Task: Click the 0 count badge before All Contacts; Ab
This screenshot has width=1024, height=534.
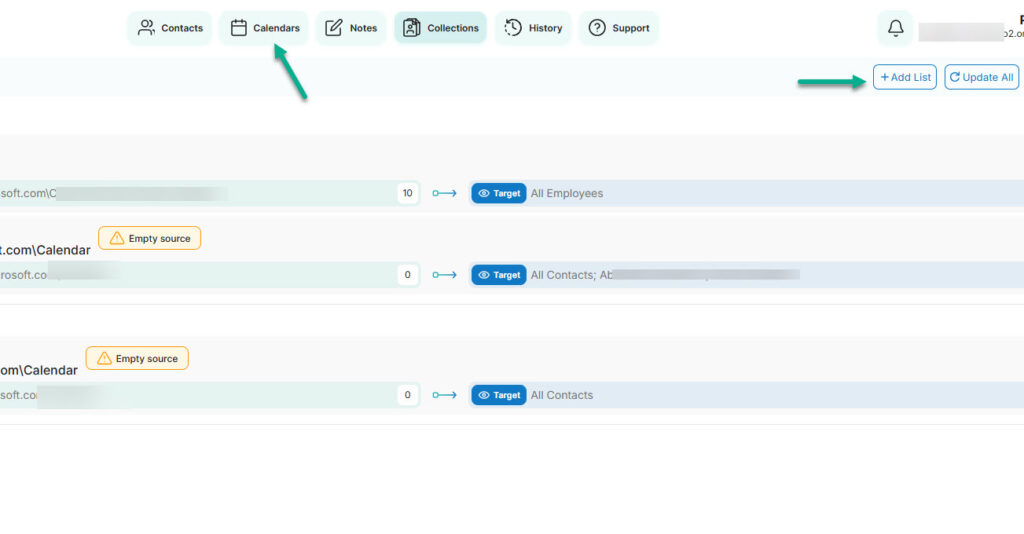Action: pyautogui.click(x=408, y=275)
